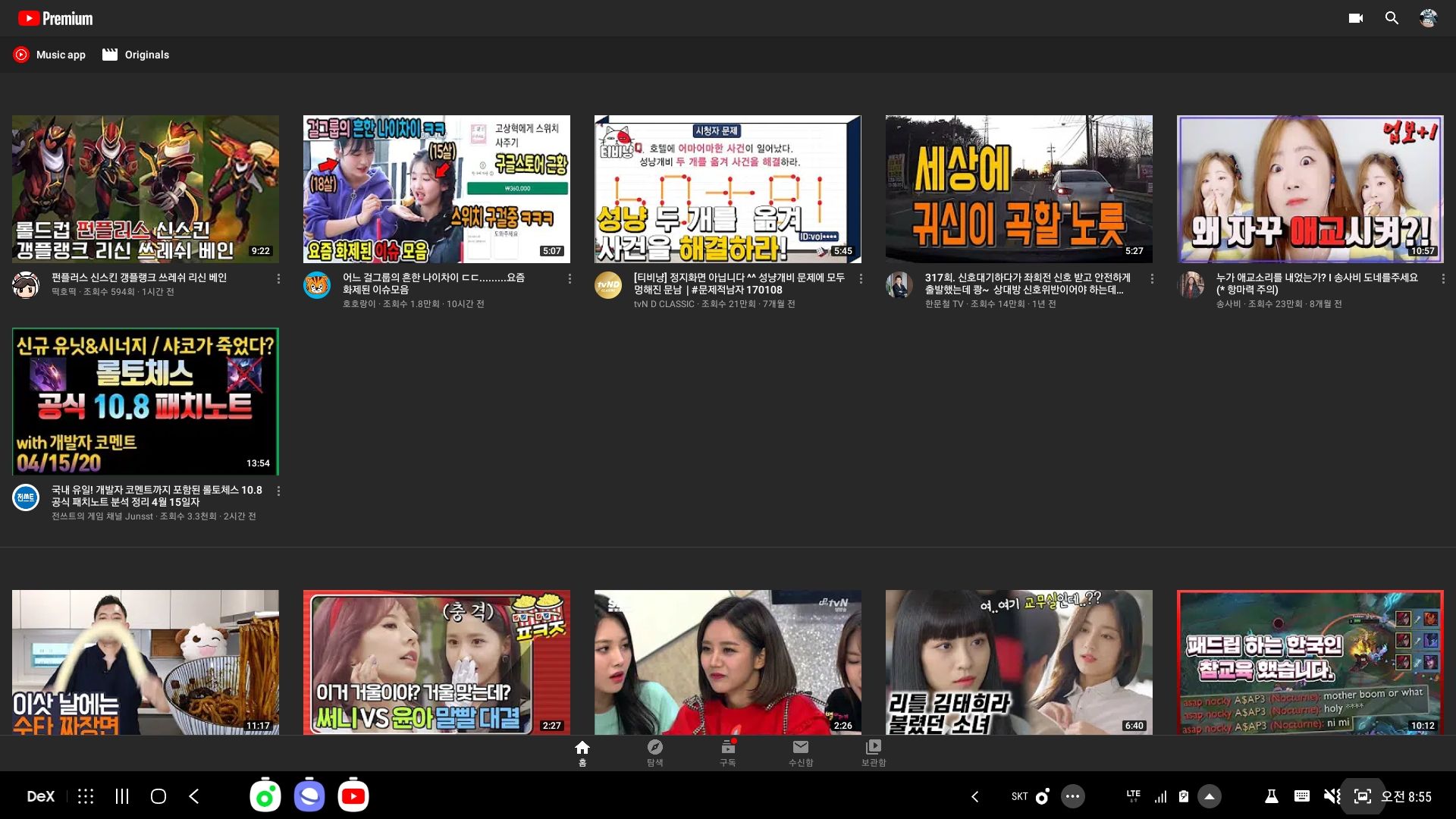Open the tvN D CLASSIC channel avatar

coord(607,285)
